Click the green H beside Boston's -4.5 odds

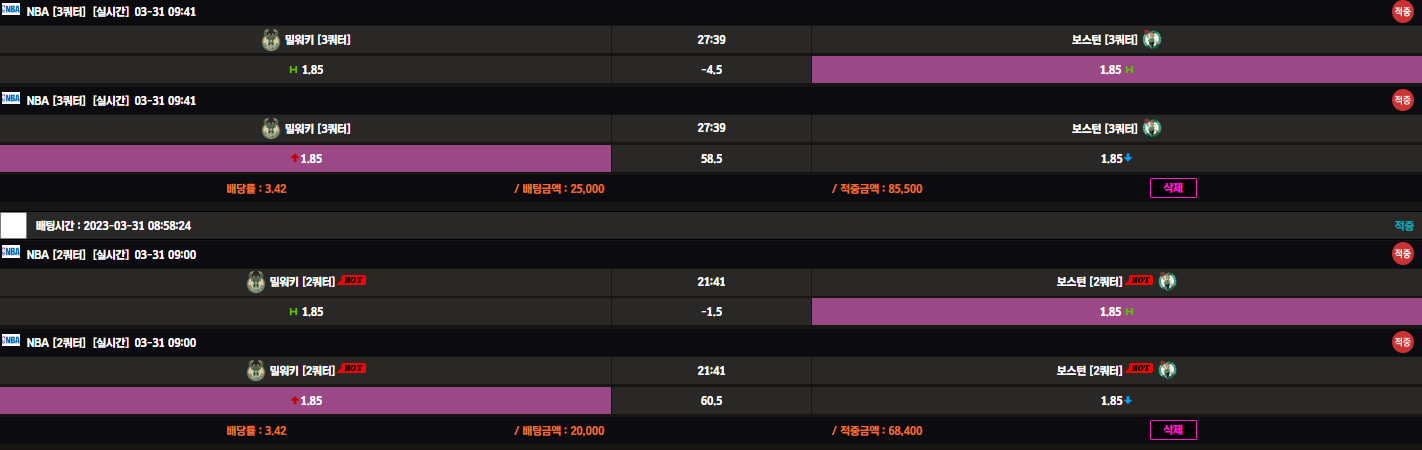[1129, 70]
